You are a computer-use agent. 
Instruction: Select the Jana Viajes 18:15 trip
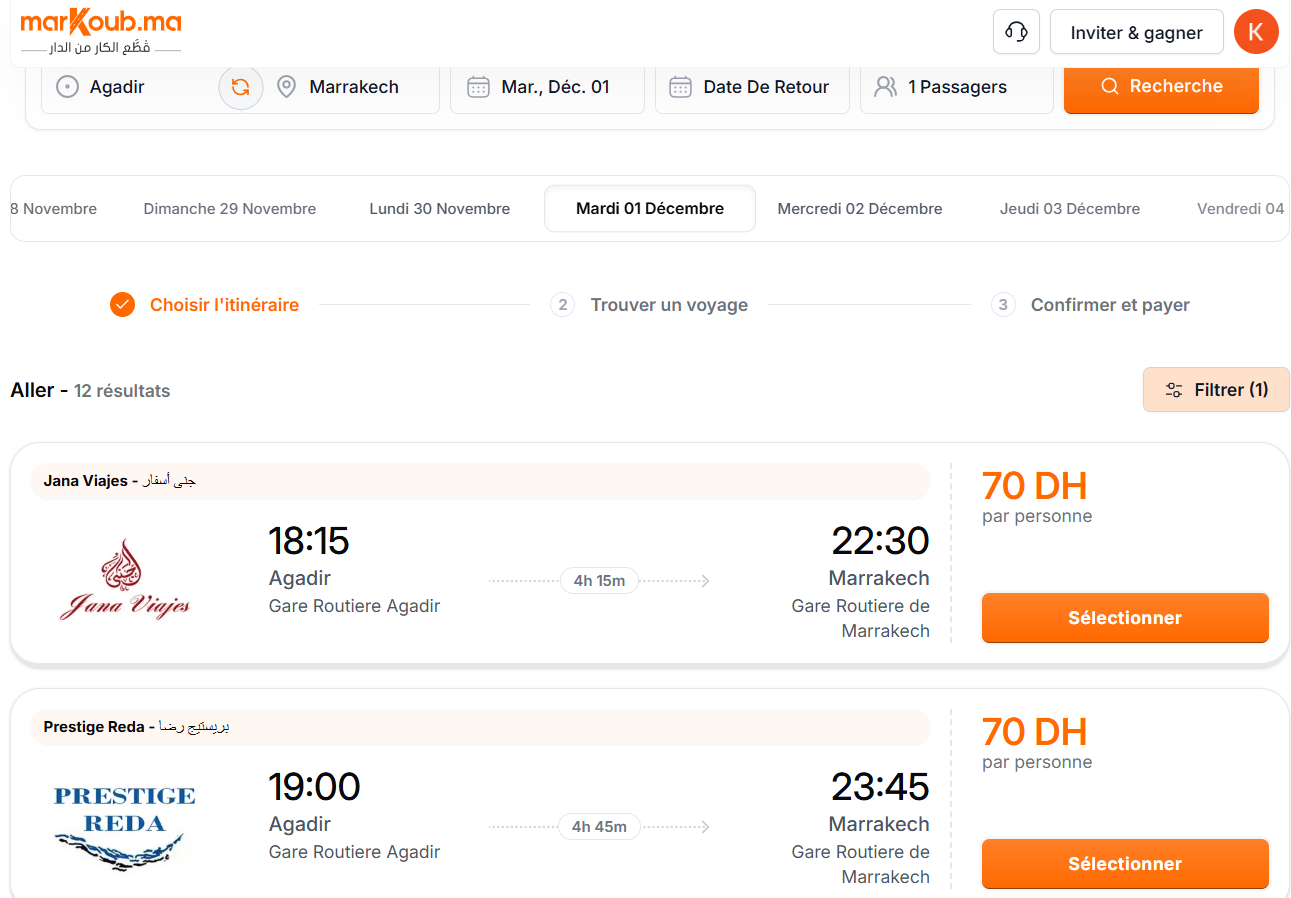tap(1125, 618)
